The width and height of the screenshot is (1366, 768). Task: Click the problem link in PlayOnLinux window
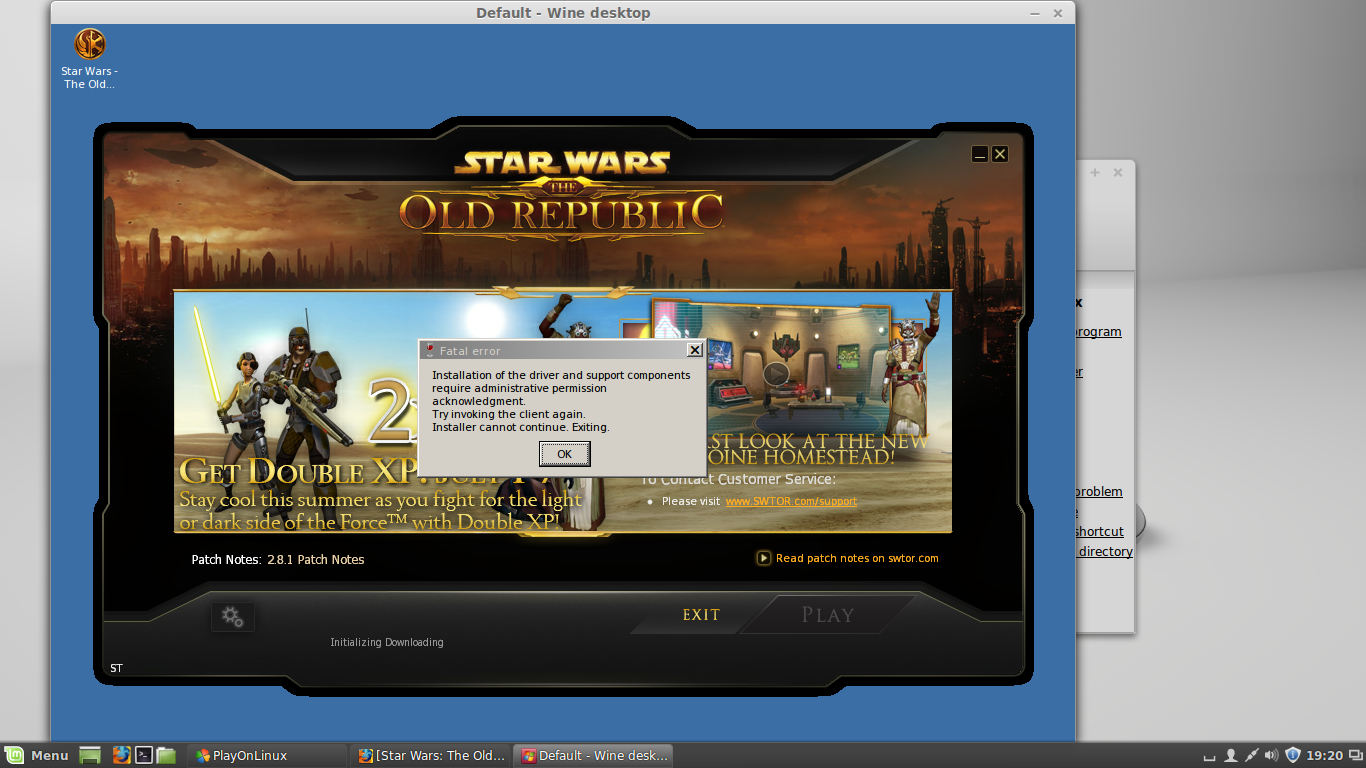click(1098, 491)
